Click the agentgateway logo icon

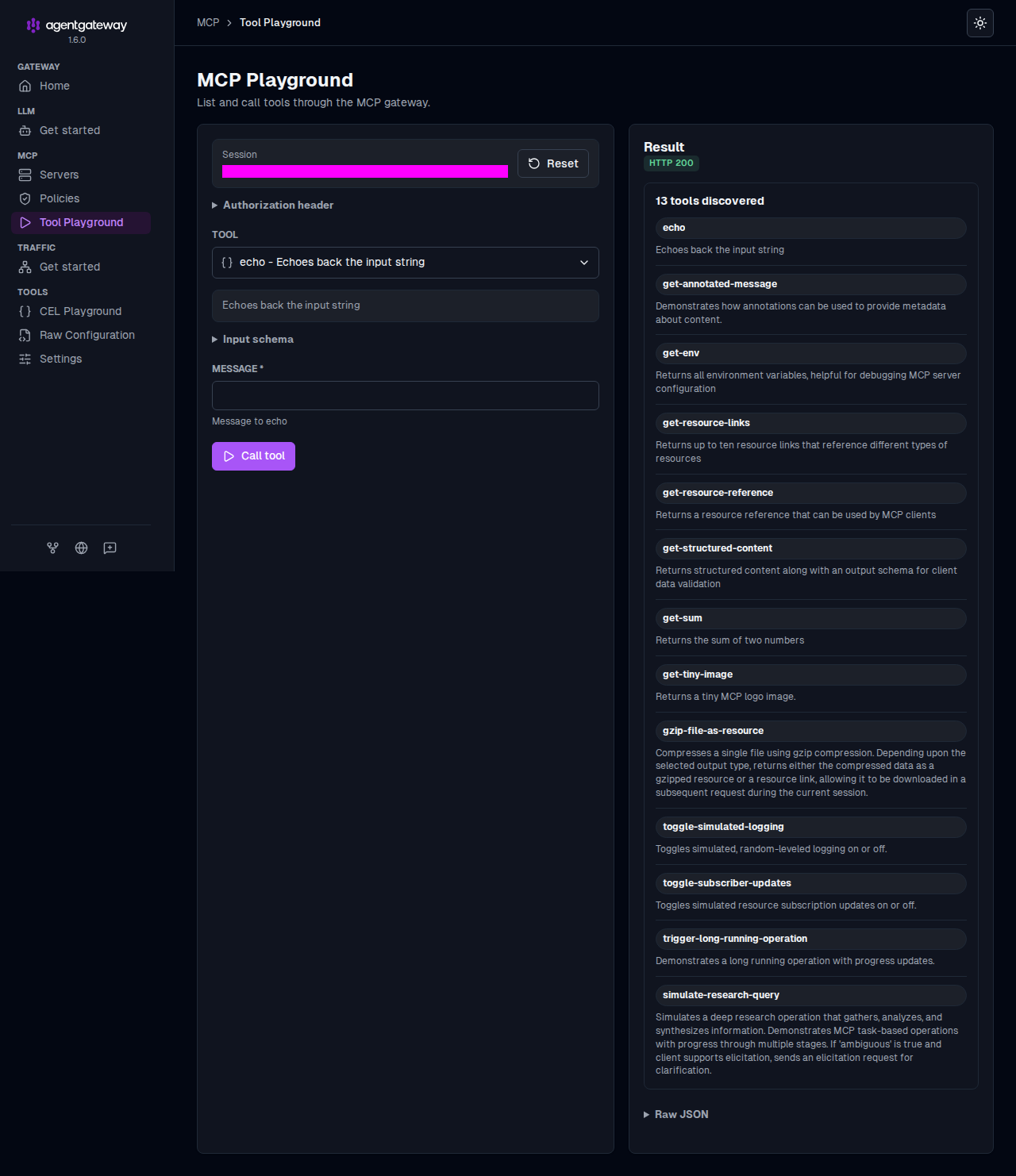33,25
